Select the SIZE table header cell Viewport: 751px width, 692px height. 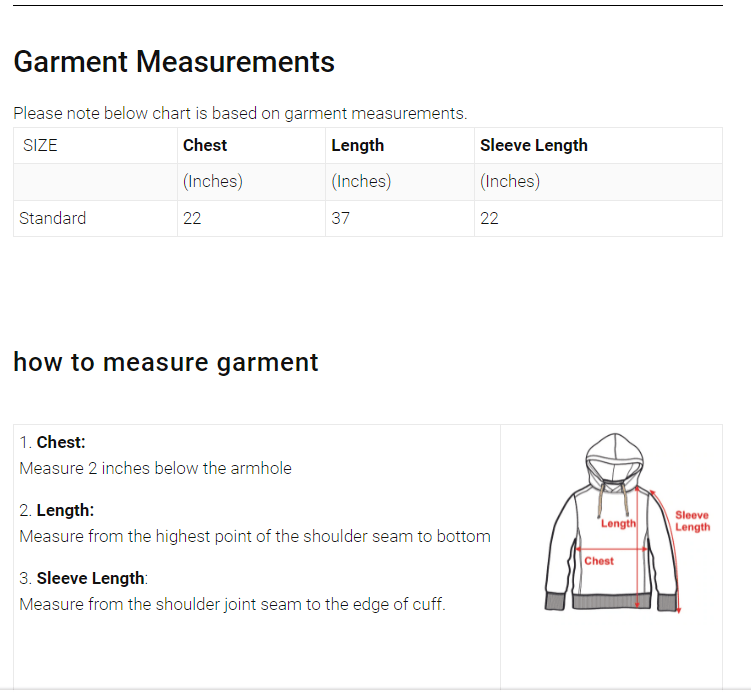(x=41, y=145)
